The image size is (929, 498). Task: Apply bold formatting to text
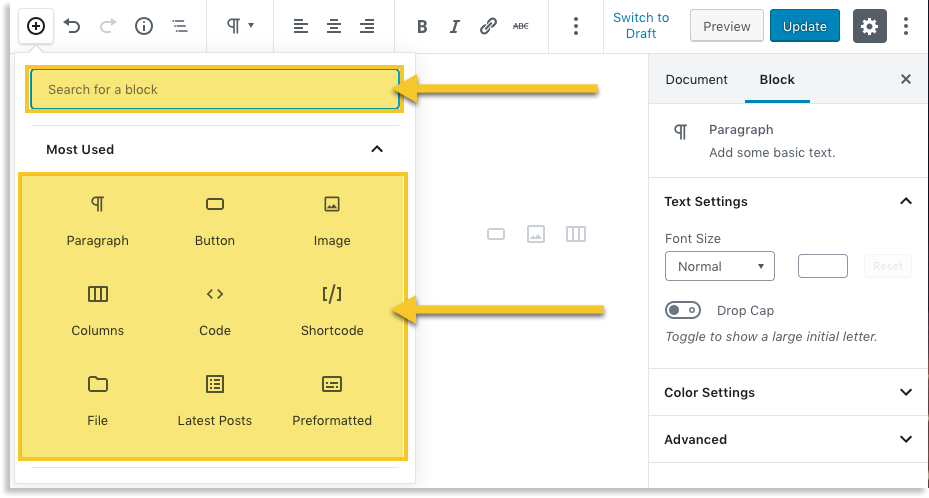(422, 26)
